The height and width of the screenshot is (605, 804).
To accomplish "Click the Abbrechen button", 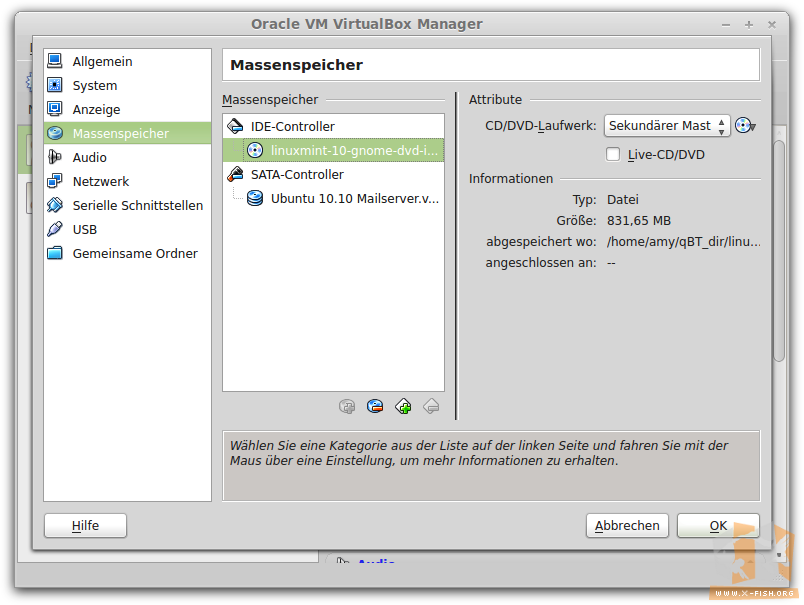I will click(x=627, y=526).
